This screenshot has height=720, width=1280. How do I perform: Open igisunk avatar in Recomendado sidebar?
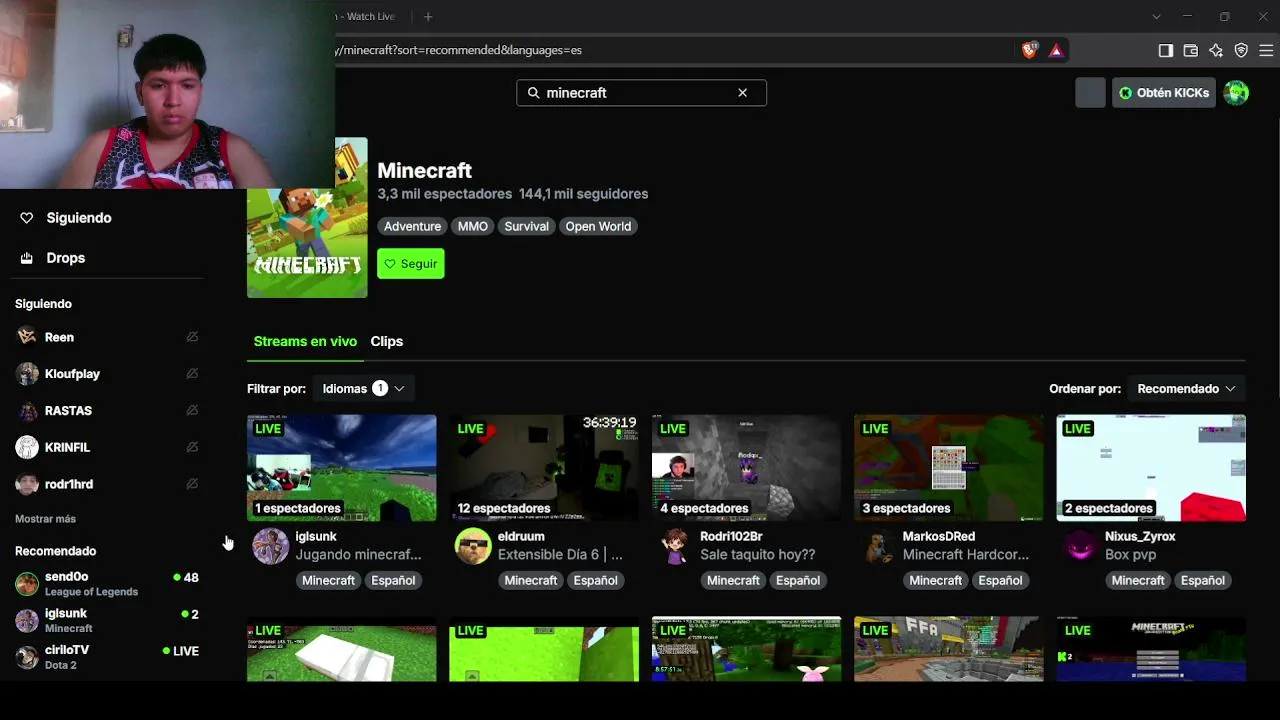(27, 621)
